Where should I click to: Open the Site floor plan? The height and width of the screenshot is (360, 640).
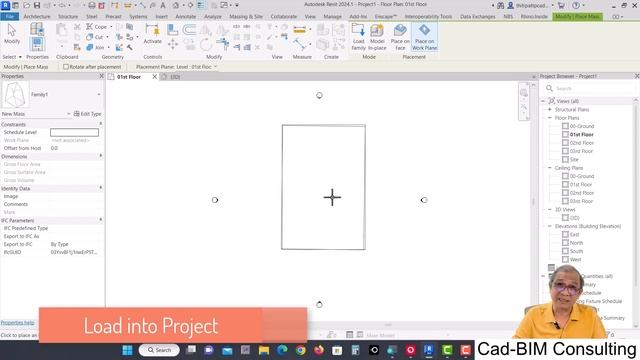(574, 160)
